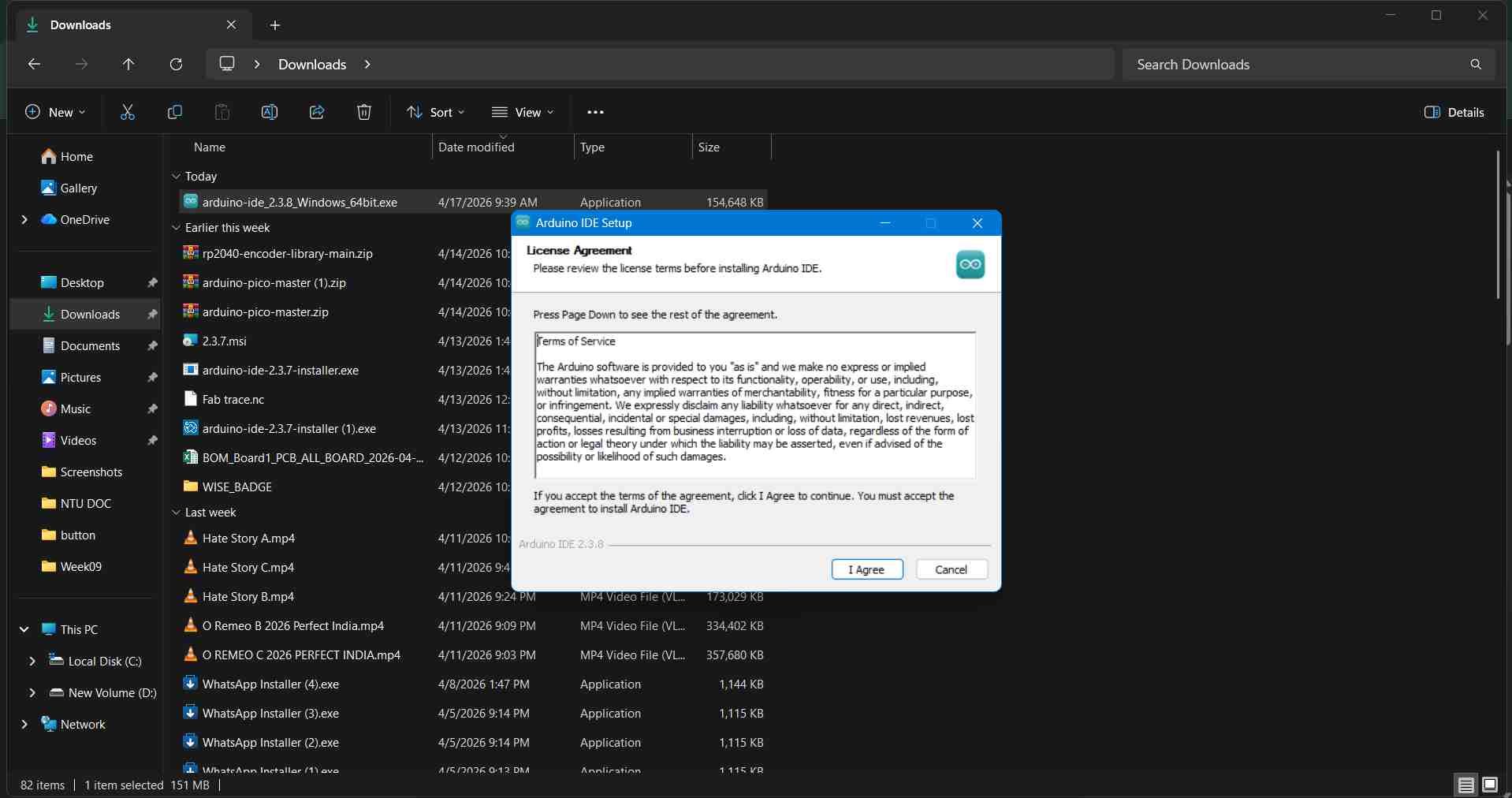Click the Delete trash icon

coord(364,112)
